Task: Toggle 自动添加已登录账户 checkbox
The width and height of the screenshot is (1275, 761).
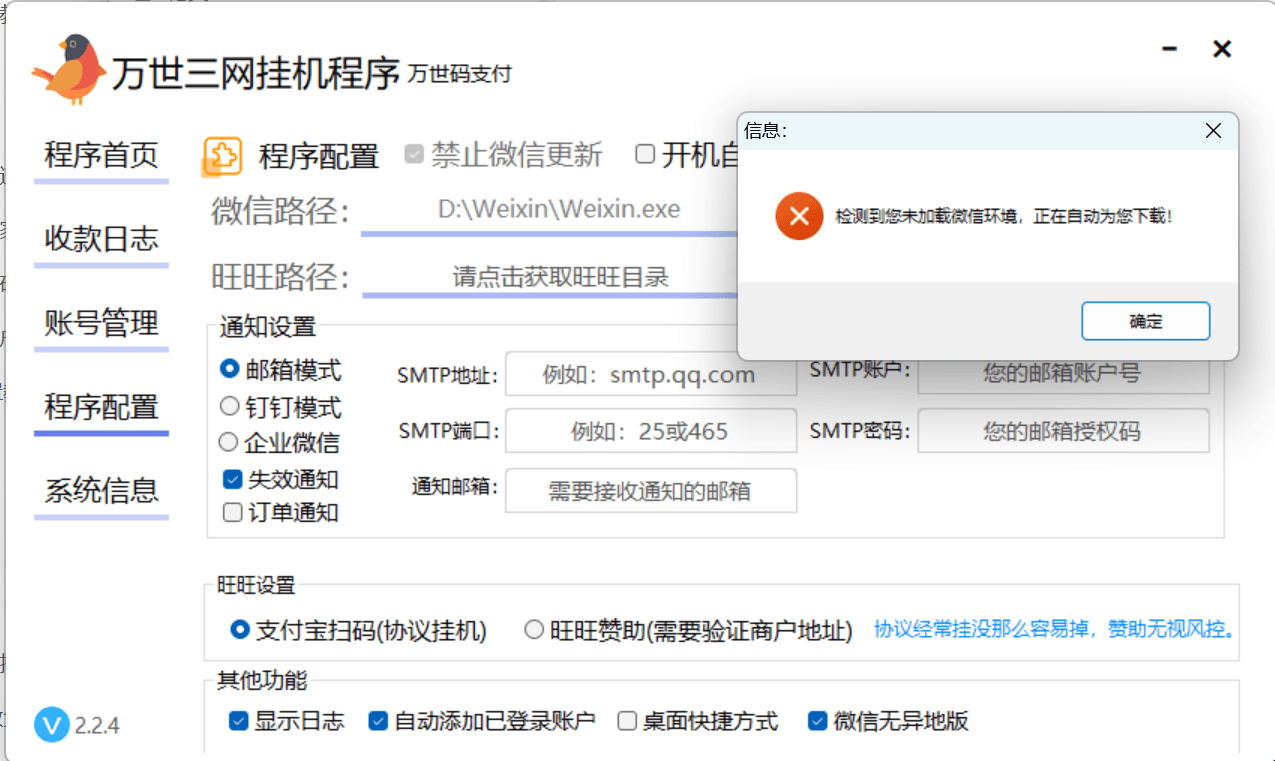Action: point(482,721)
